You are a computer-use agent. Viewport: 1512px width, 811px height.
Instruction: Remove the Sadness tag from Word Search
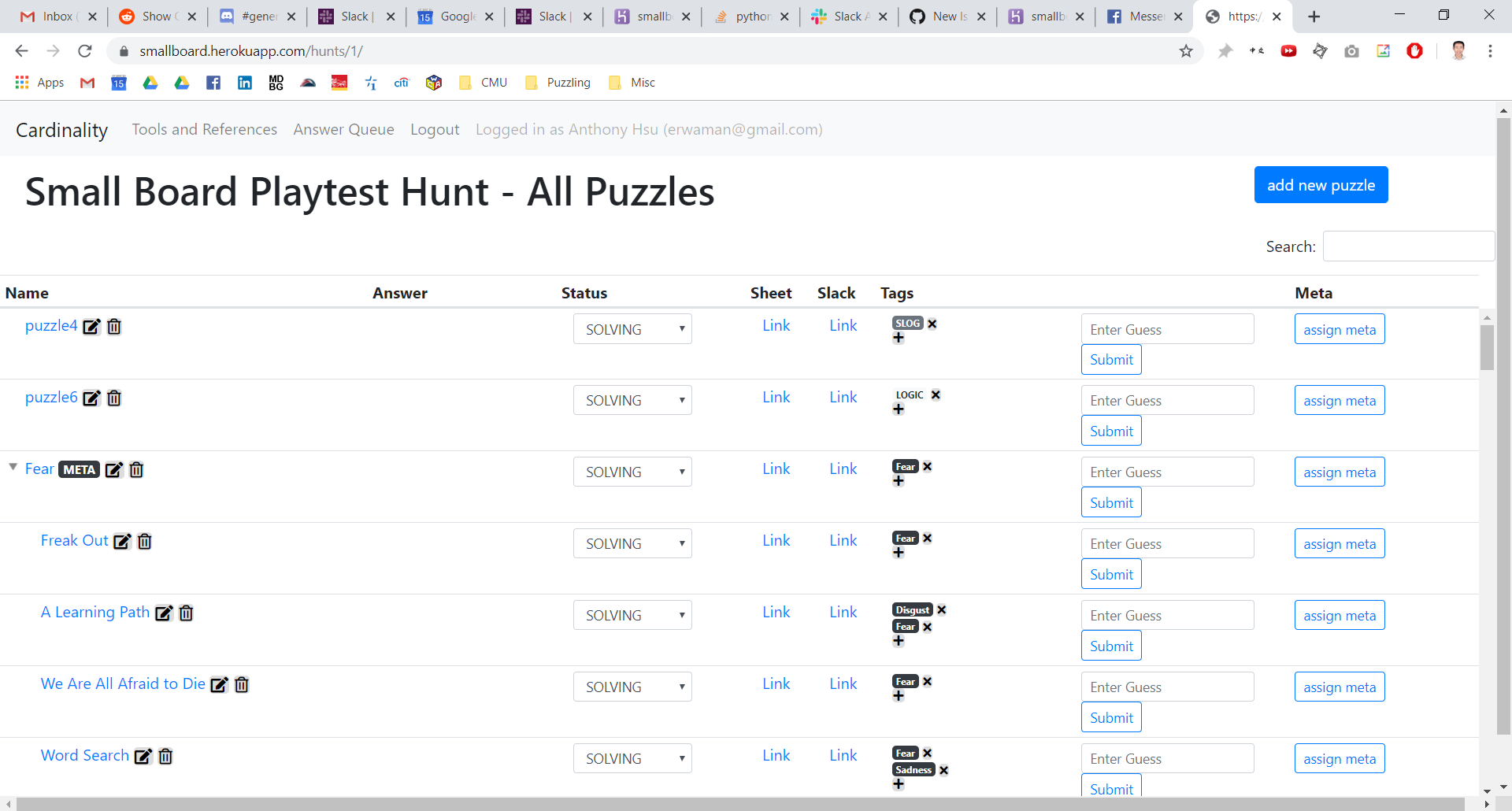click(x=943, y=769)
